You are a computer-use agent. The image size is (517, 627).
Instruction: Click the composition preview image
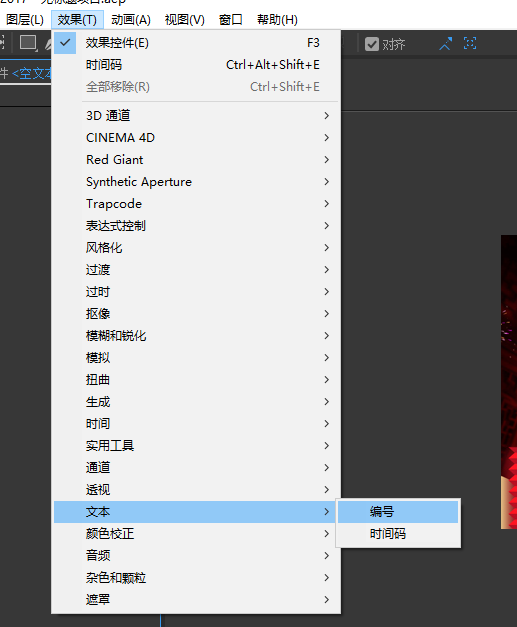pos(509,382)
